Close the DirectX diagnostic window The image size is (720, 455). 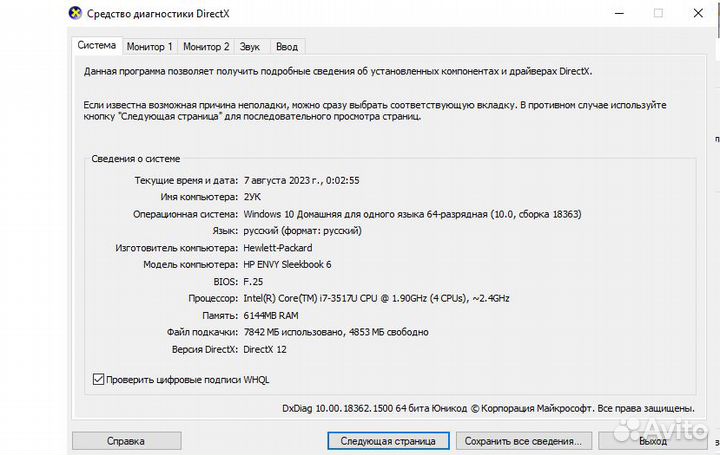[x=698, y=13]
